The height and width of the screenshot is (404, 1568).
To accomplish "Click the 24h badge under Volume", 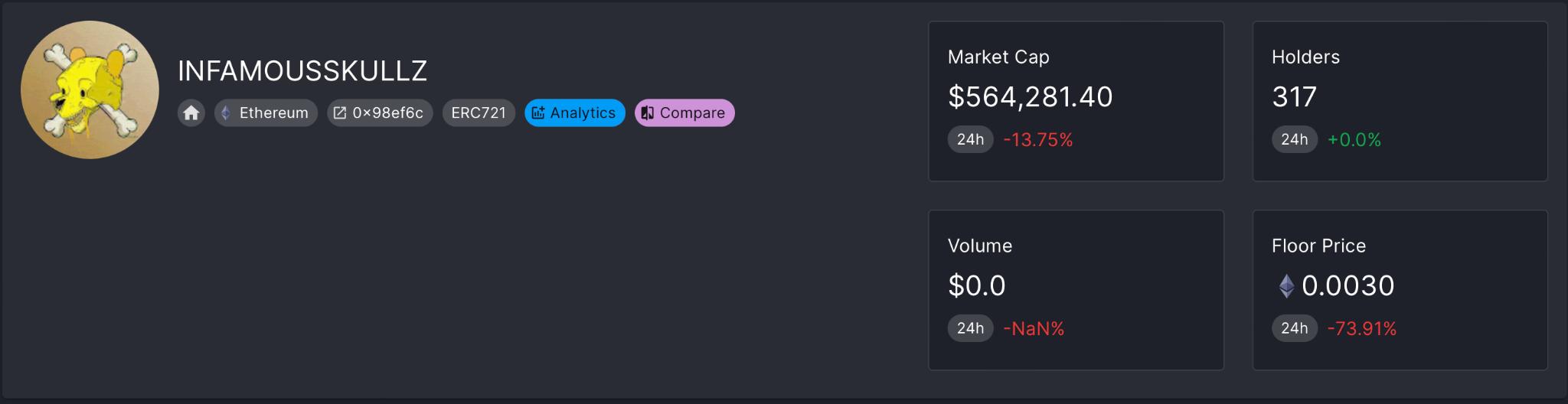I will (970, 328).
